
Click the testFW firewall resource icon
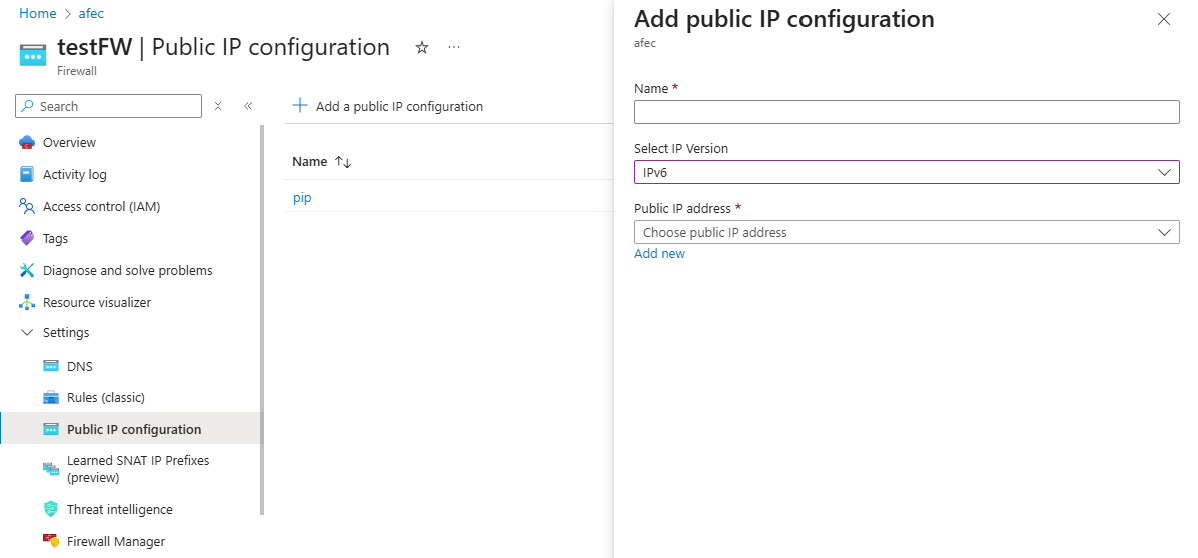pyautogui.click(x=33, y=56)
